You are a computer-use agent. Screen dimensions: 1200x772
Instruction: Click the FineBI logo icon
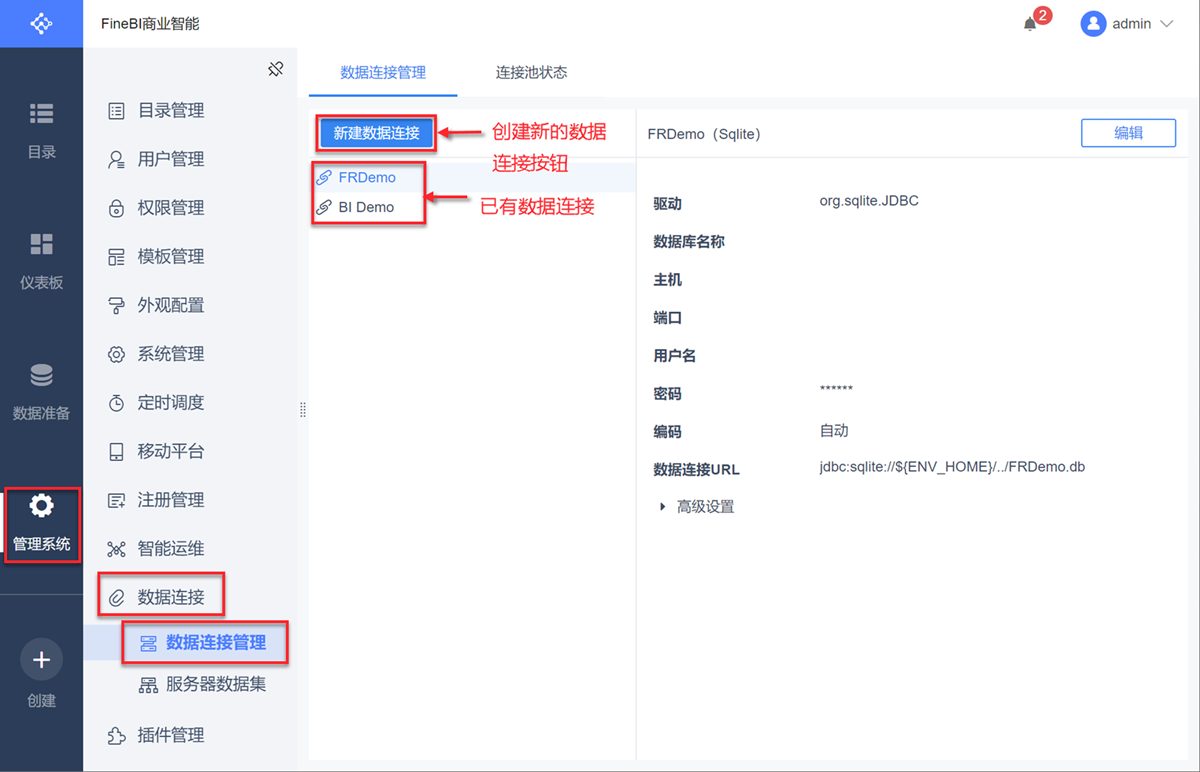[x=41, y=23]
